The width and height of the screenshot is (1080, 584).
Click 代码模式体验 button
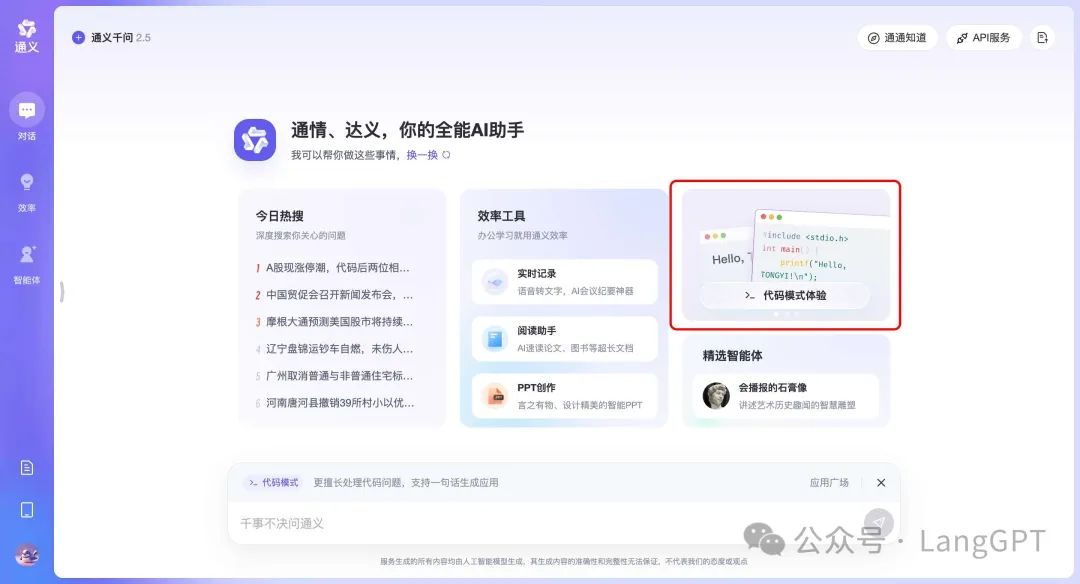[x=785, y=295]
